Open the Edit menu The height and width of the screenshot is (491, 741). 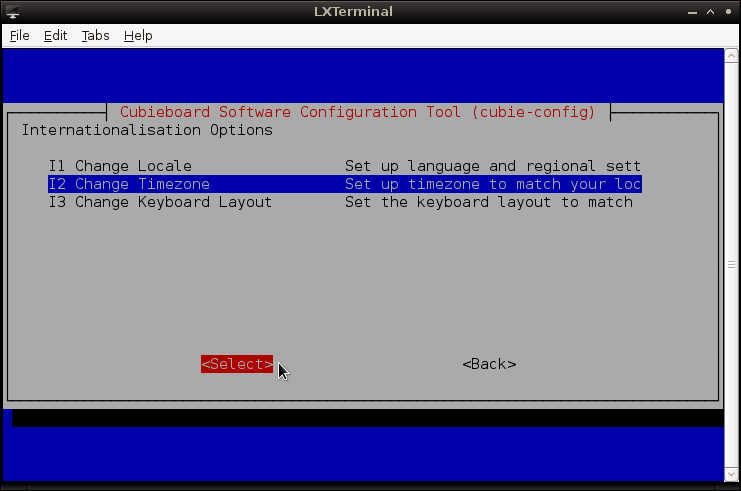coord(55,35)
